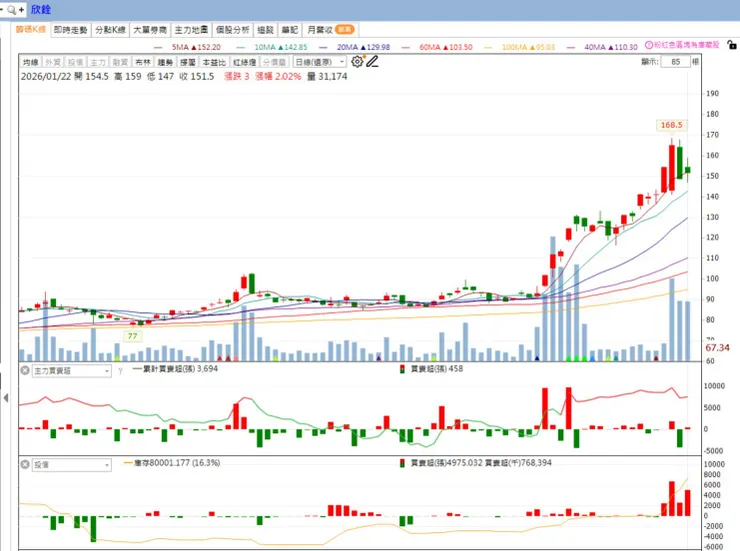Toggle the 本益比 P/E overlay
The height and width of the screenshot is (551, 740).
click(x=214, y=62)
